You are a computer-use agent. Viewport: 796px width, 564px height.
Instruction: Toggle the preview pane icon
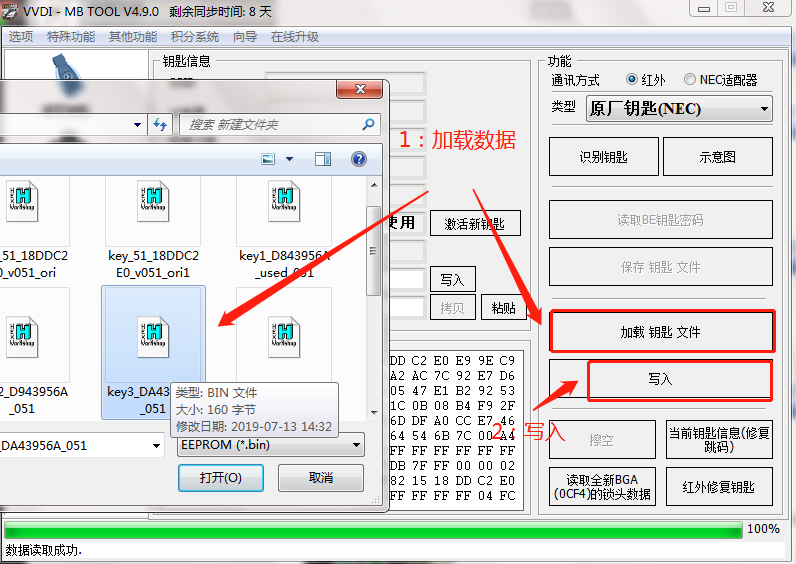tap(322, 159)
